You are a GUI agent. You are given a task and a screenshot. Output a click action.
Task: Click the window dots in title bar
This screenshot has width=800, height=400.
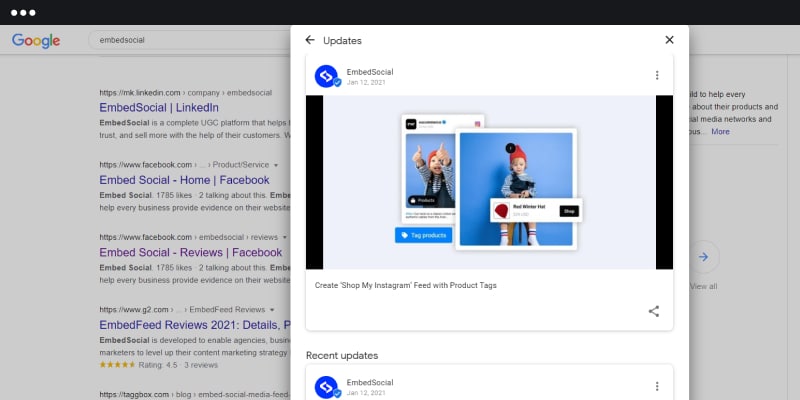[x=23, y=13]
